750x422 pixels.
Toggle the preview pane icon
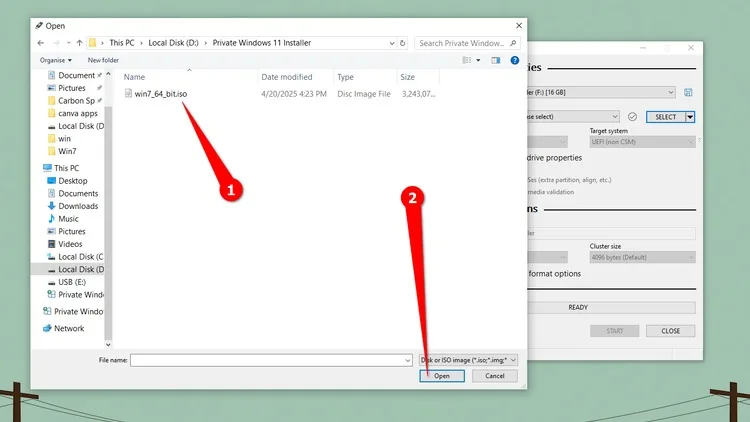(x=496, y=60)
